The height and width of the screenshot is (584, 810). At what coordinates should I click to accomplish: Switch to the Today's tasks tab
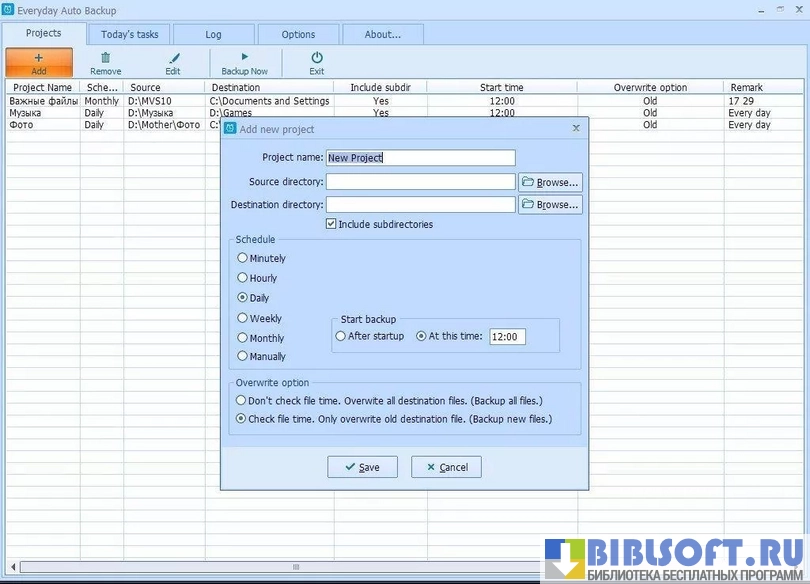129,34
